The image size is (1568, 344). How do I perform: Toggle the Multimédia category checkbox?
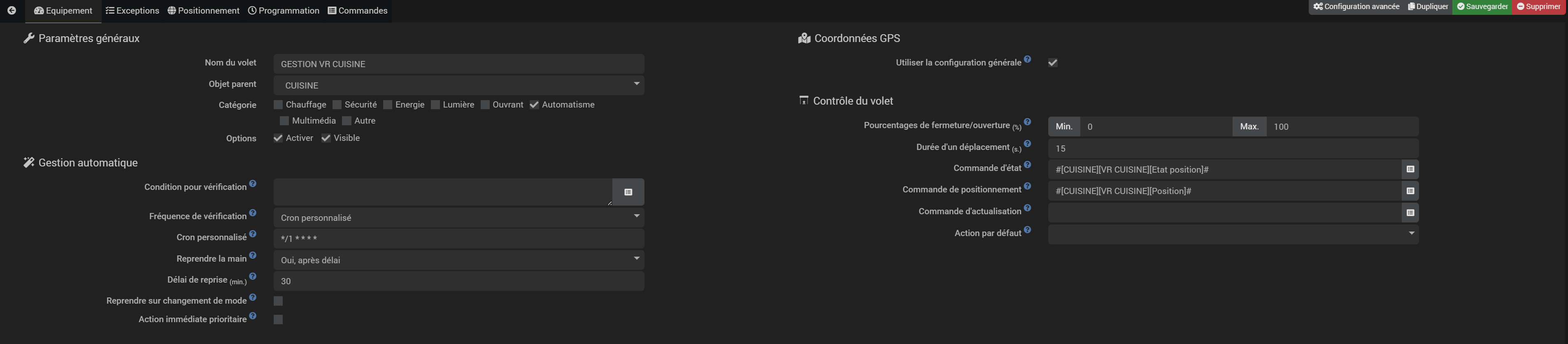(284, 121)
